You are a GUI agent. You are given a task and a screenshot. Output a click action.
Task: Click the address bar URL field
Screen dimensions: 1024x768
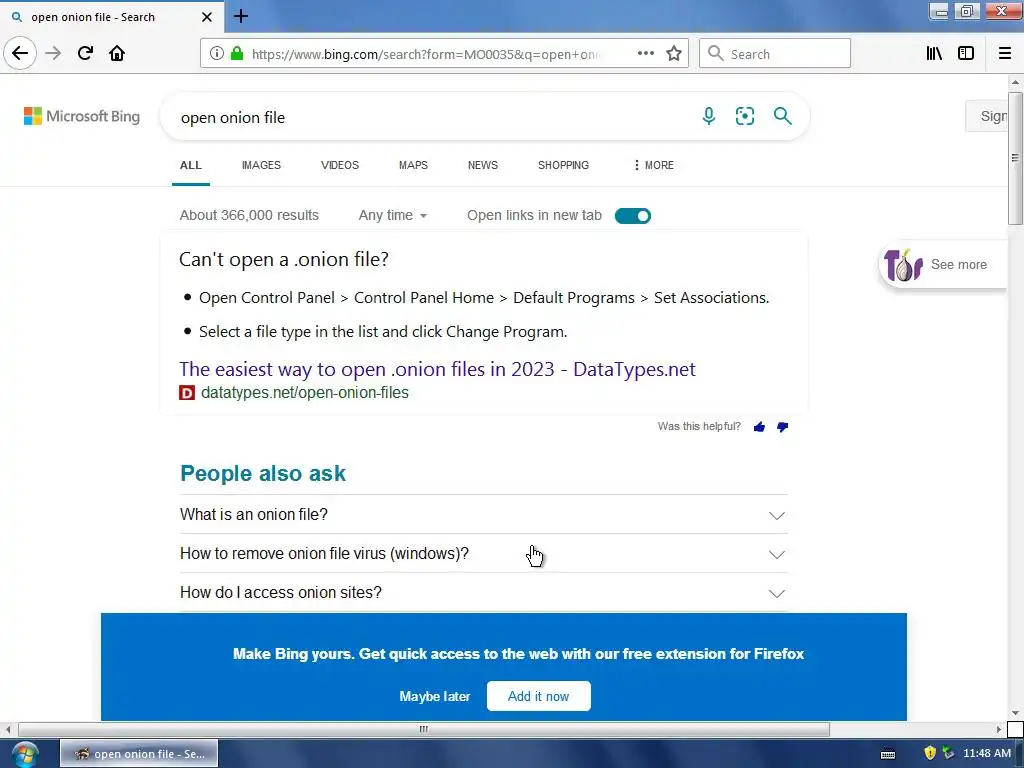pyautogui.click(x=424, y=54)
